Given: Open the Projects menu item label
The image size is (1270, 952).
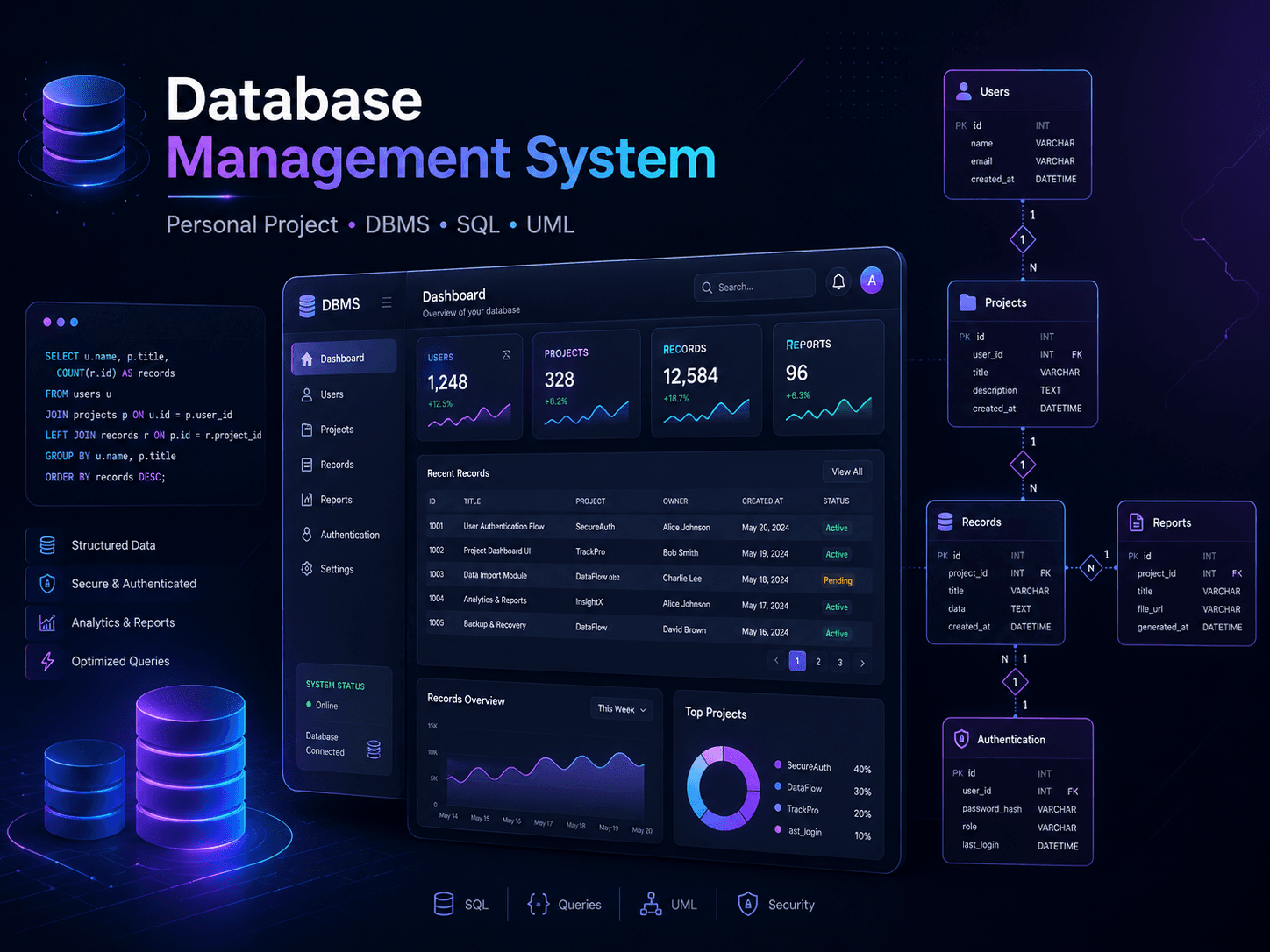Looking at the screenshot, I should tap(337, 430).
